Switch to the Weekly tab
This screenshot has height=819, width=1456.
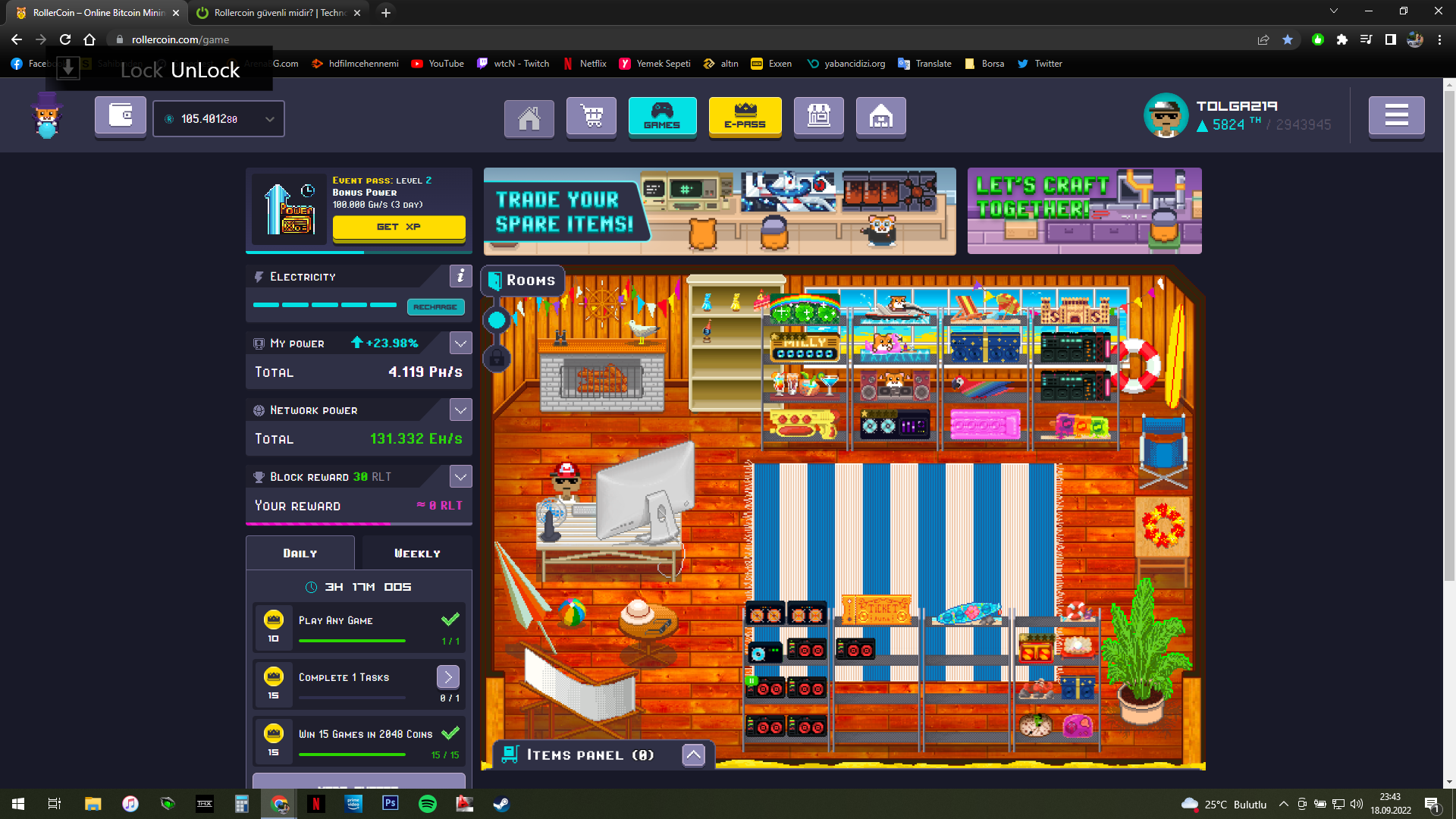(417, 554)
